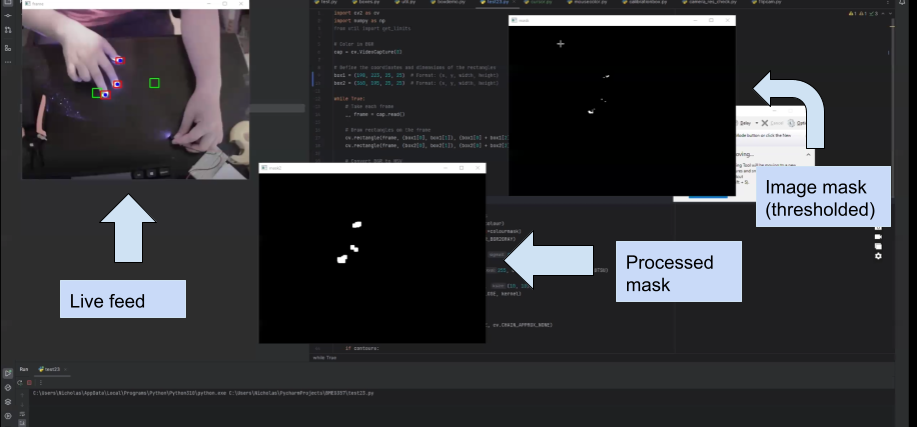Switch to the mousecolor.py editor tab
Image resolution: width=917 pixels, height=427 pixels.
[x=587, y=2]
